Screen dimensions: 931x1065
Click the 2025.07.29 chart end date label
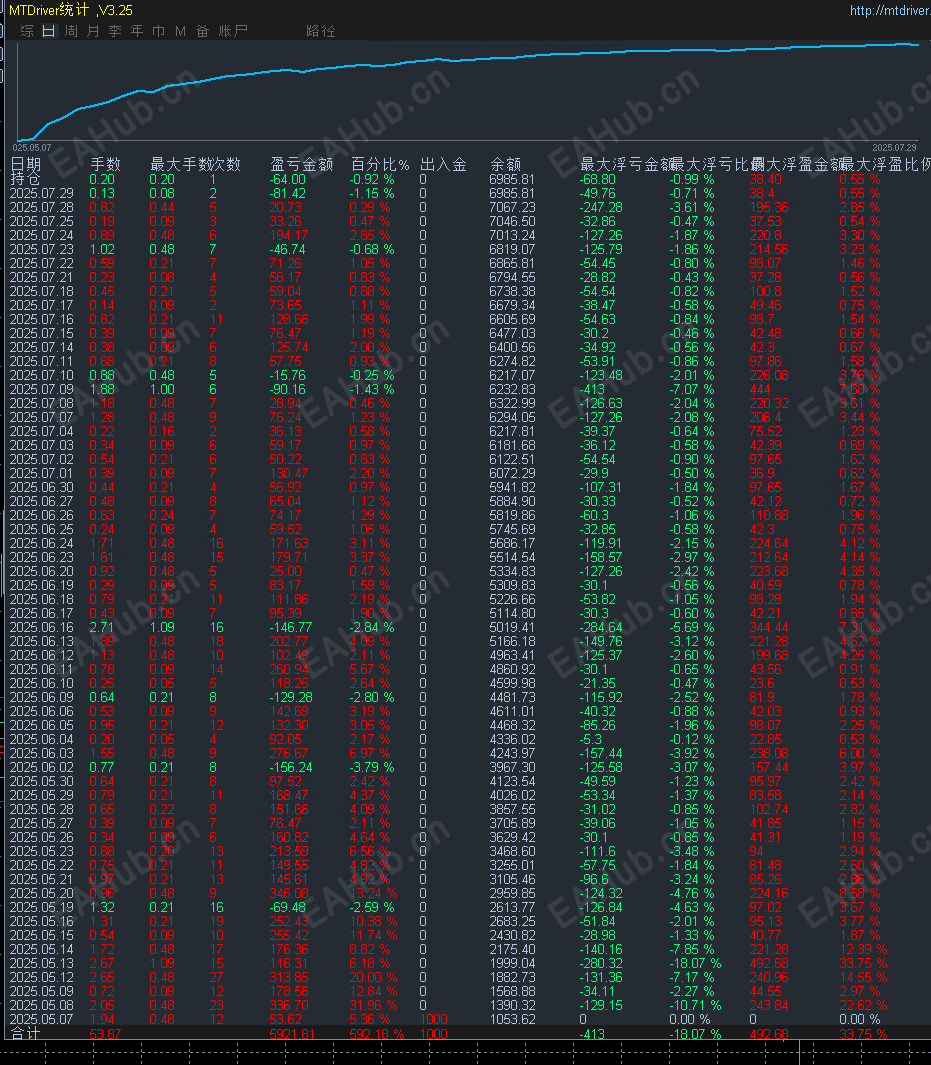point(894,147)
